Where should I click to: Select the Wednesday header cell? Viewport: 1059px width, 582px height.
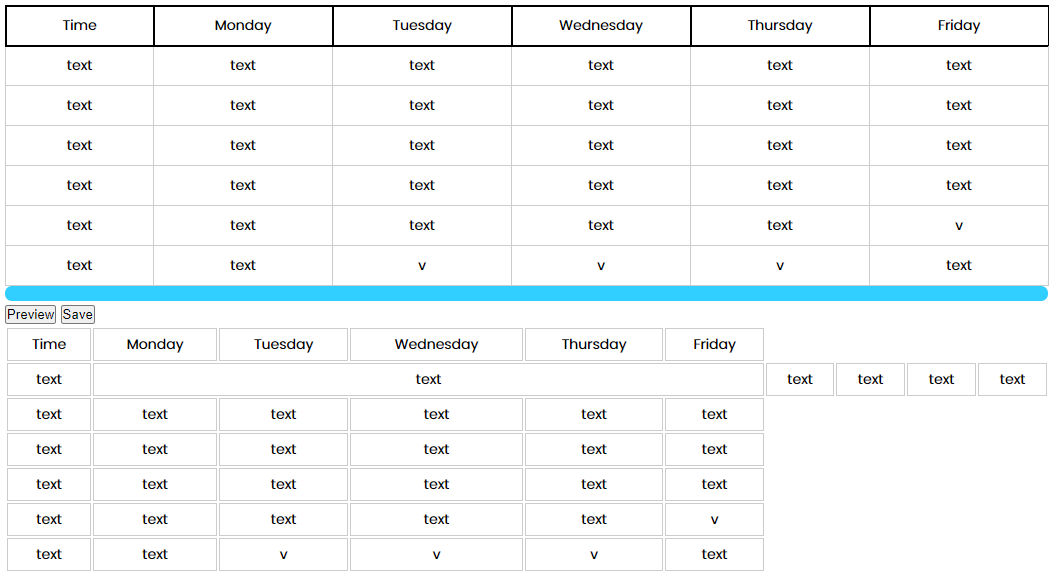[x=600, y=25]
